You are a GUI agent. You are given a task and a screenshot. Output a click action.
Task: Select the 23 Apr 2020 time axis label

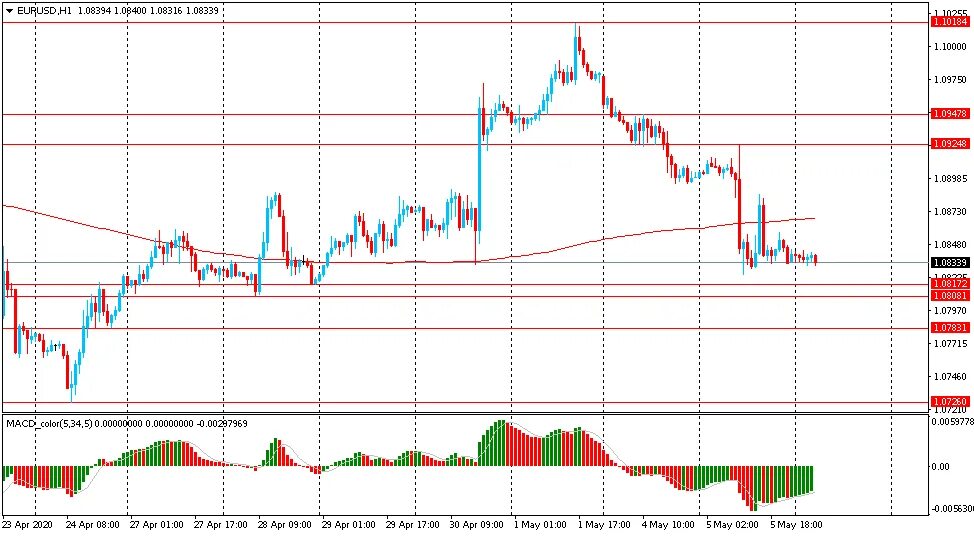point(27,525)
